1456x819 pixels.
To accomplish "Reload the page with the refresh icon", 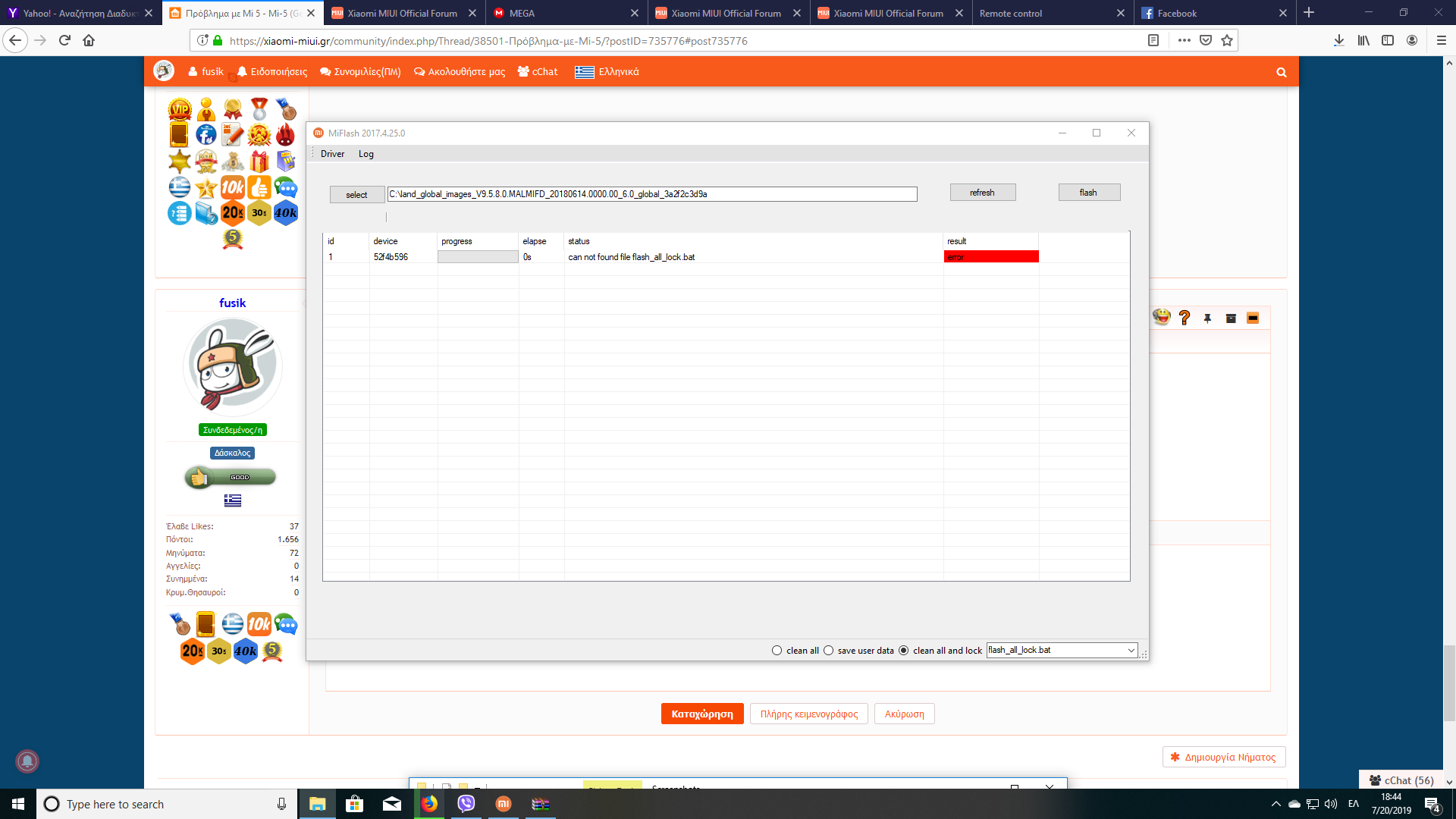I will pos(64,40).
